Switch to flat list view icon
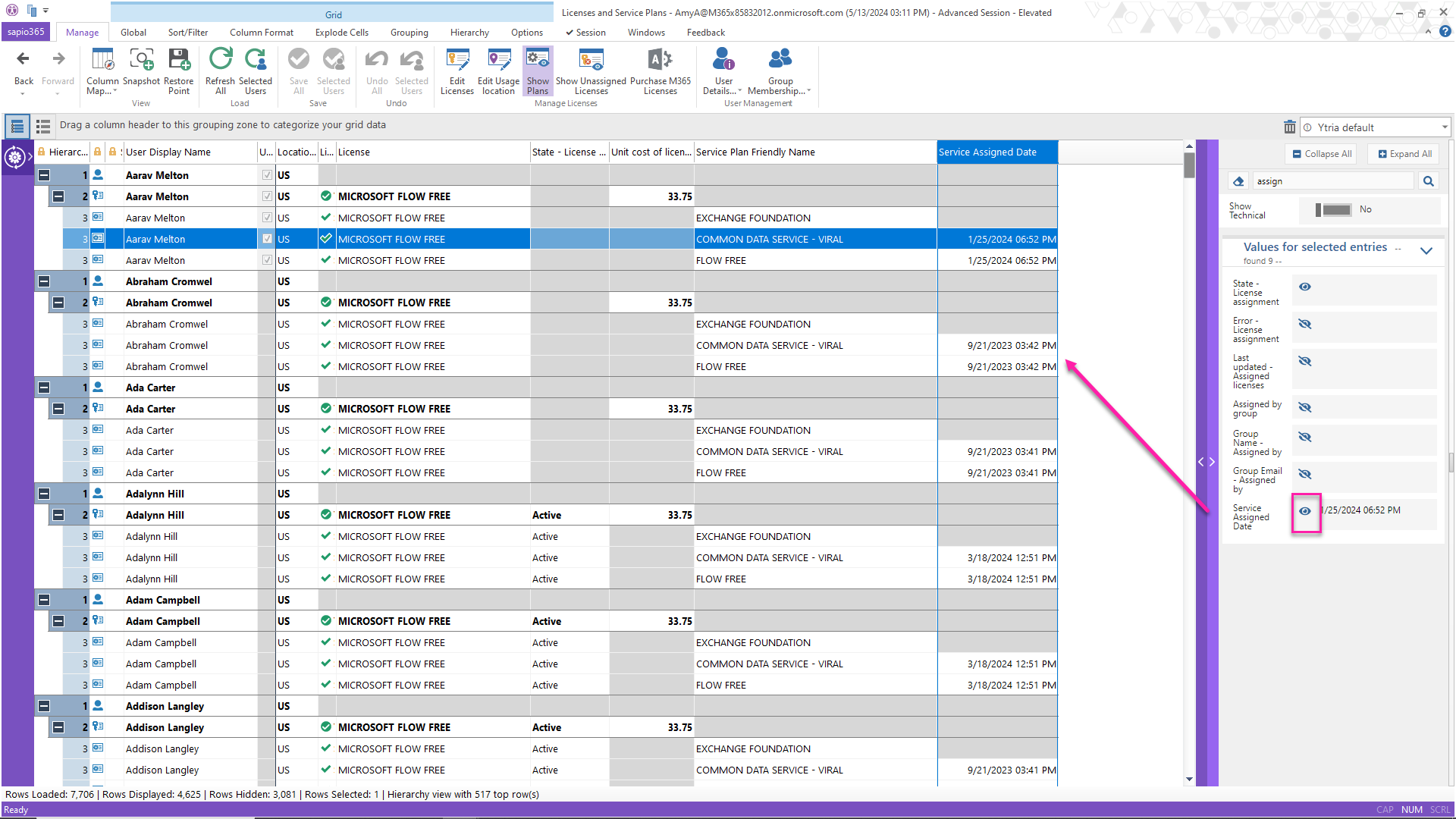The height and width of the screenshot is (819, 1456). click(43, 126)
